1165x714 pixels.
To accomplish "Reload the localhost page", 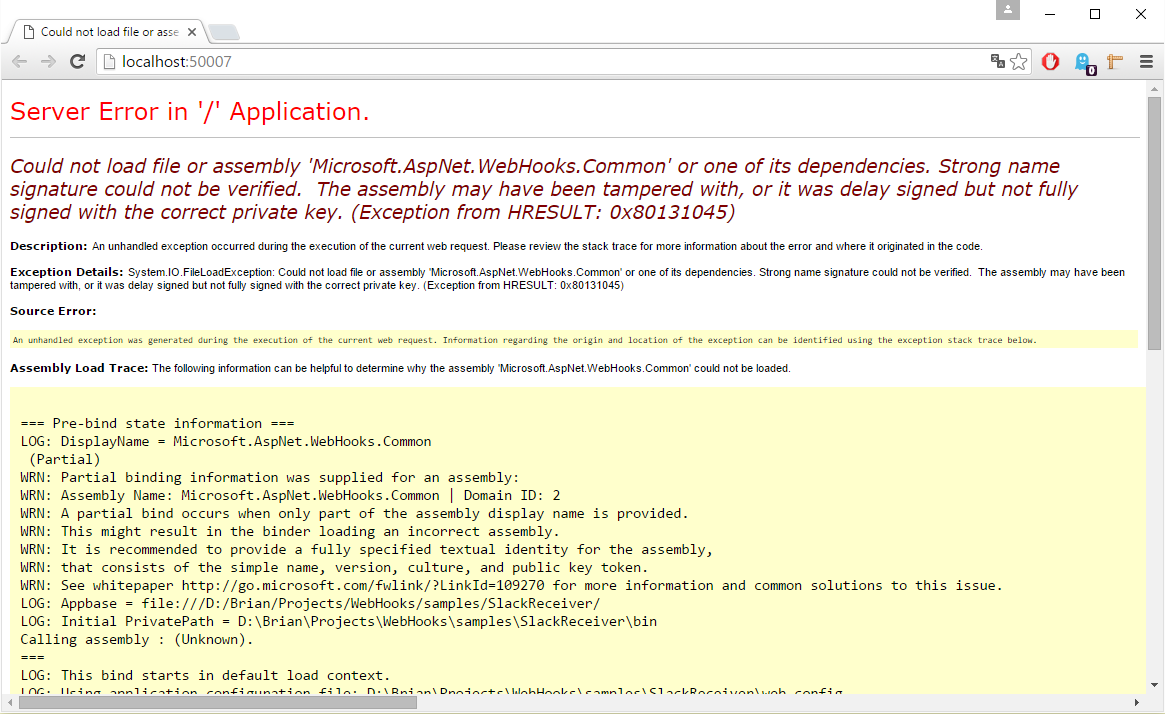I will (77, 62).
